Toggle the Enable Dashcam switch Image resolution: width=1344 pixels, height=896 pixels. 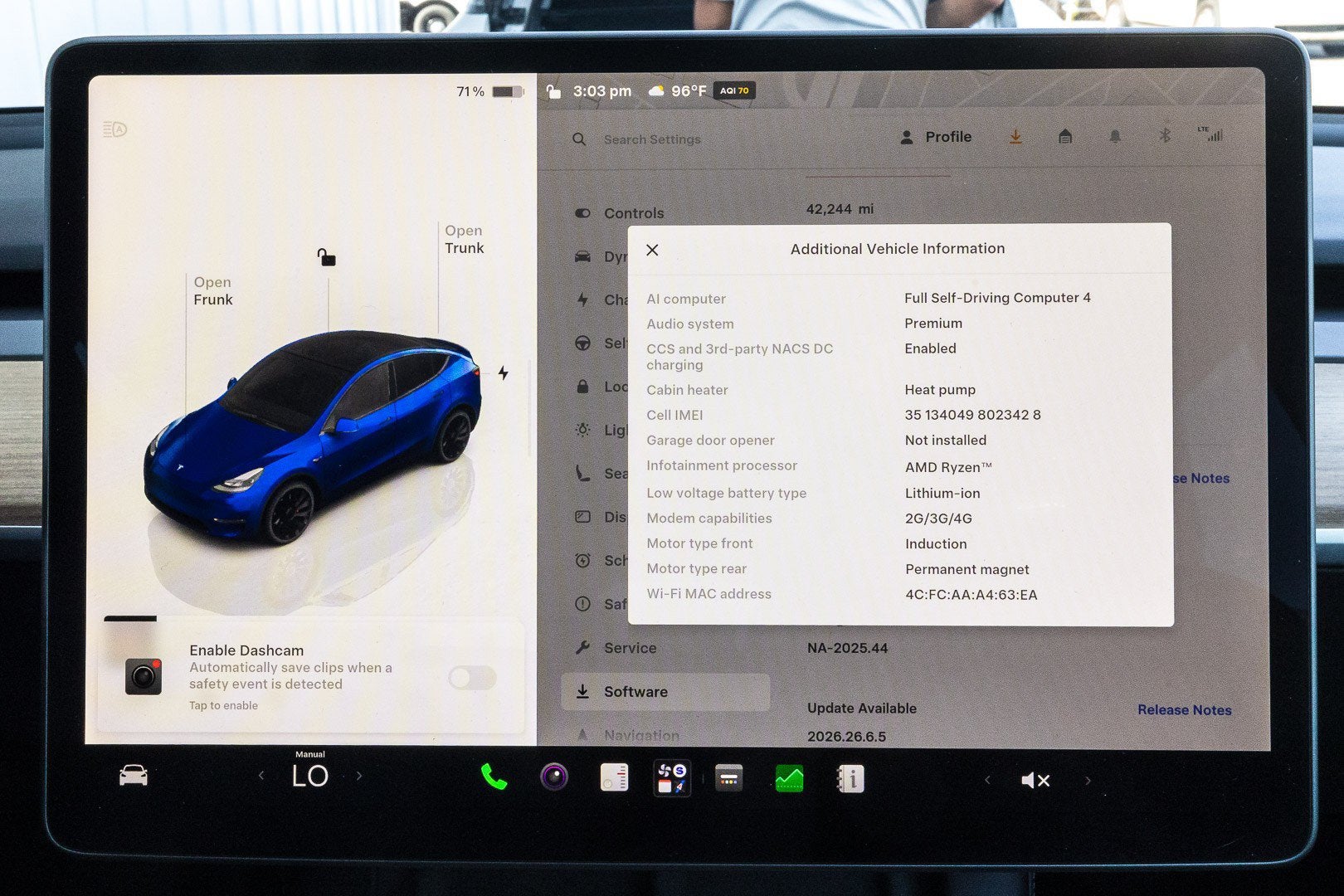tap(472, 678)
